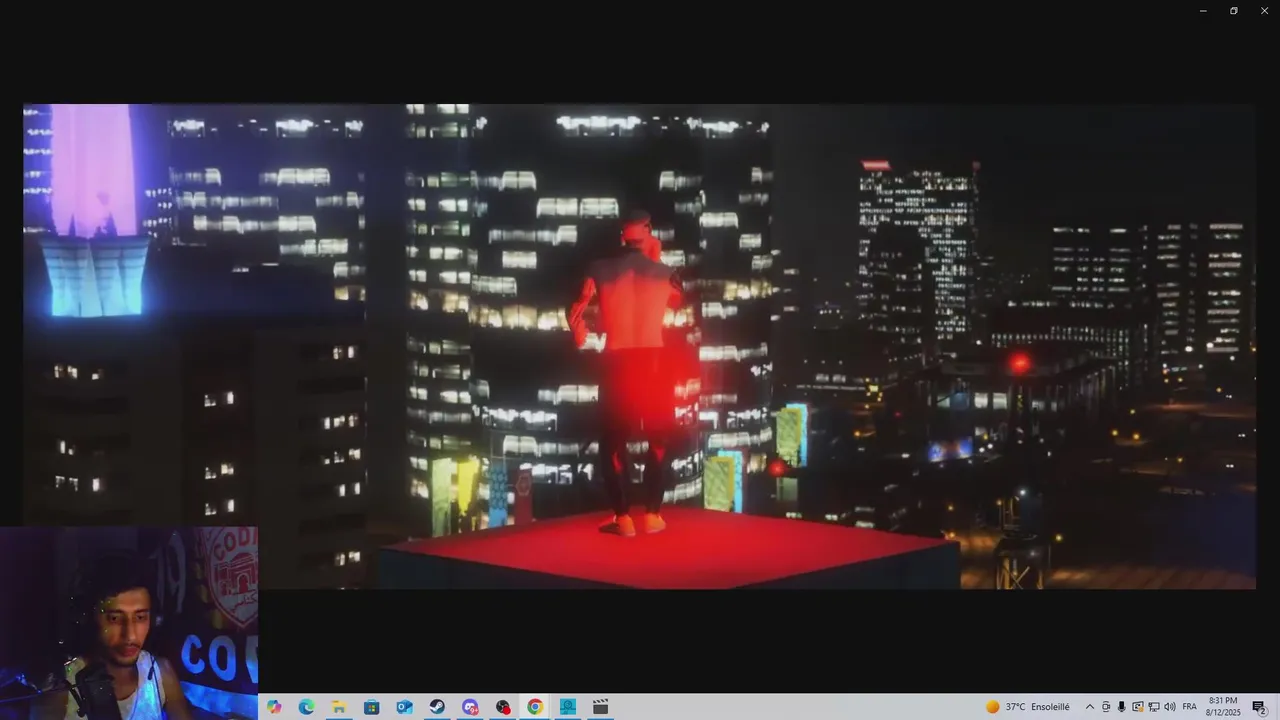Open Microsoft Store taskbar icon
1280x720 pixels.
click(371, 707)
